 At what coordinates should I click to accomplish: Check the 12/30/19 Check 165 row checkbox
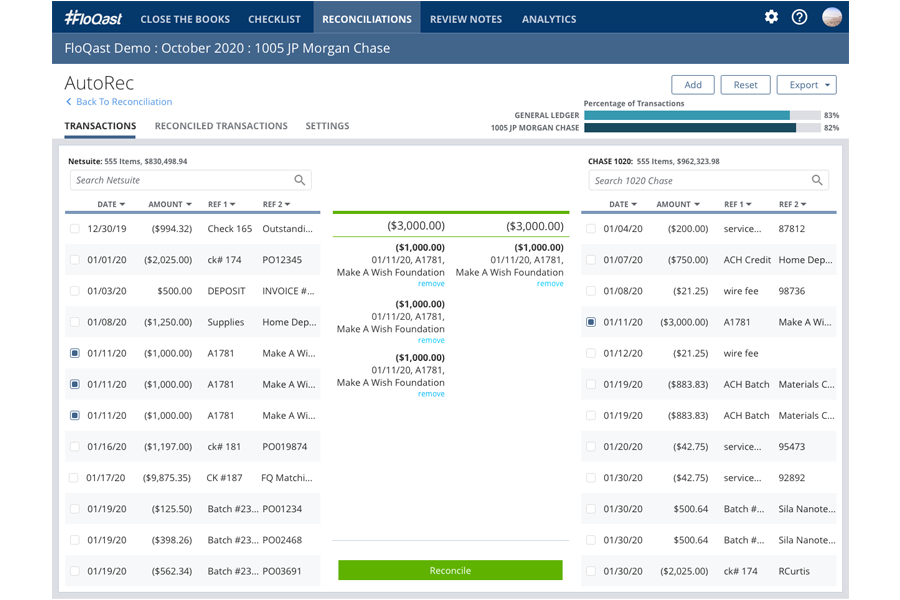[75, 229]
